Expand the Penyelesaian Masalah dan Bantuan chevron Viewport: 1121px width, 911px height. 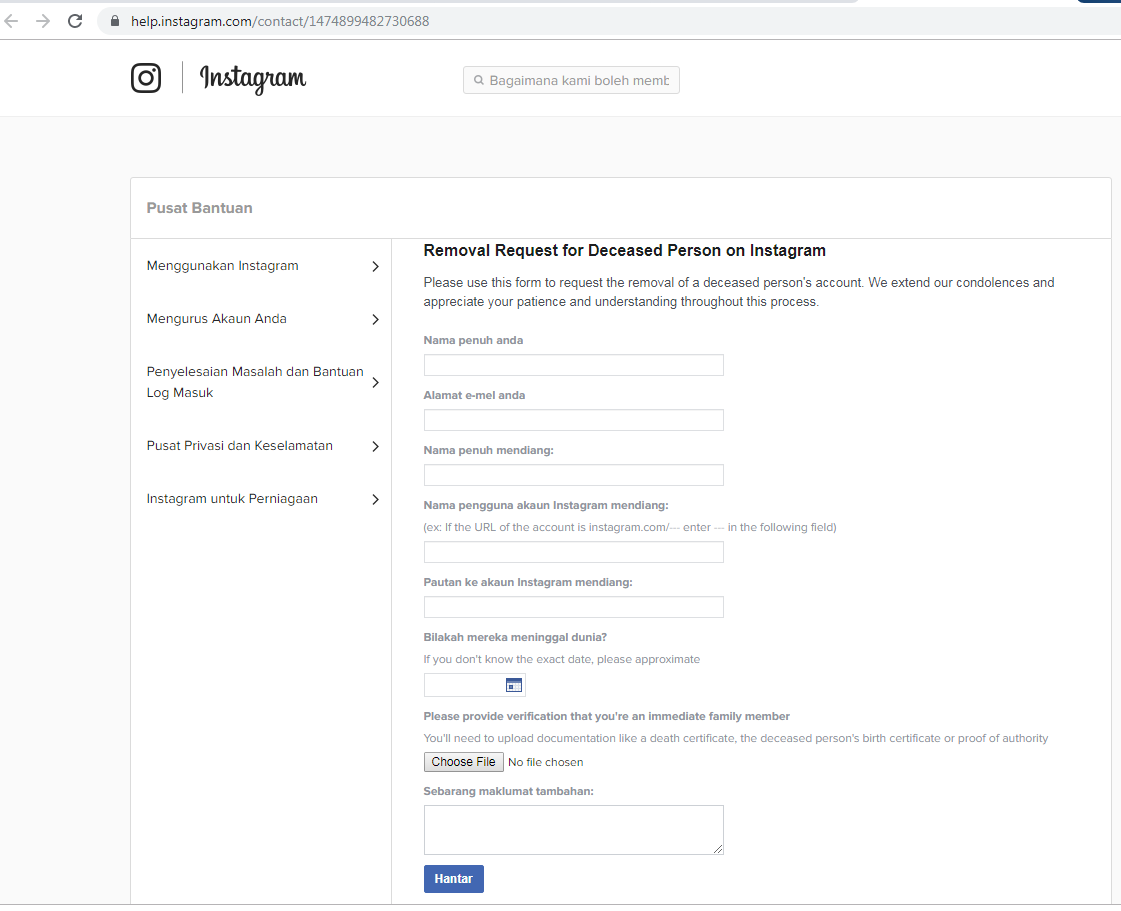tap(375, 383)
